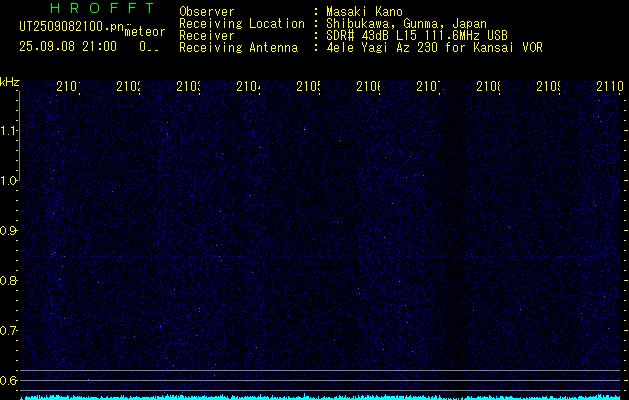Click the 0.7 kHz axis label
This screenshot has height=400, width=629.
pos(8,330)
